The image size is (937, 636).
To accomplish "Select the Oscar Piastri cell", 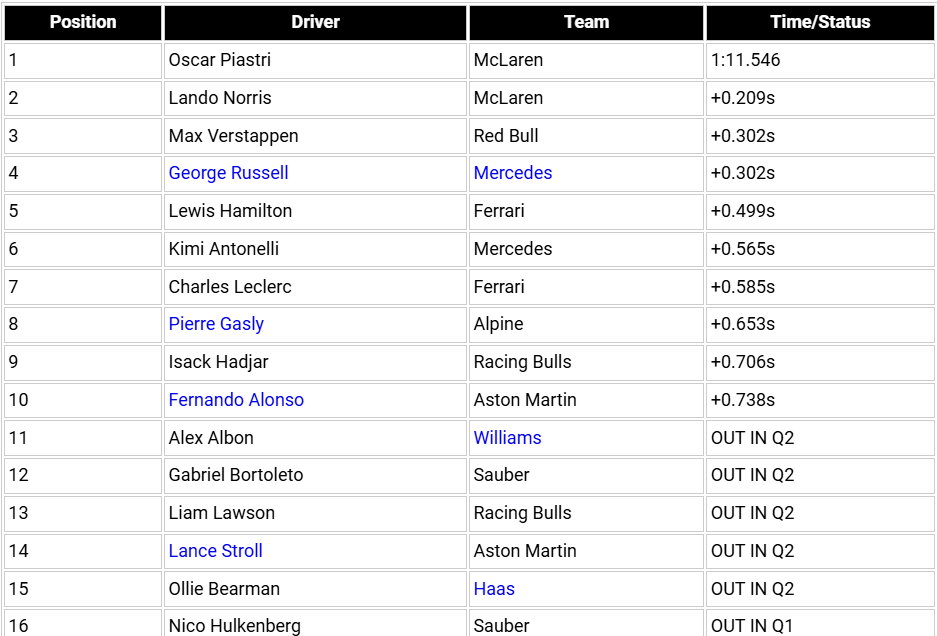I will click(x=315, y=60).
